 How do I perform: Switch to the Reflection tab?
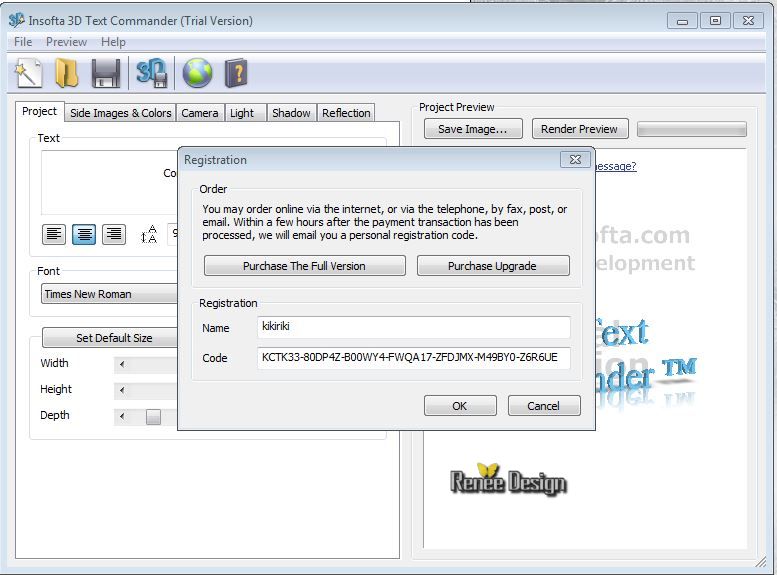pos(346,113)
